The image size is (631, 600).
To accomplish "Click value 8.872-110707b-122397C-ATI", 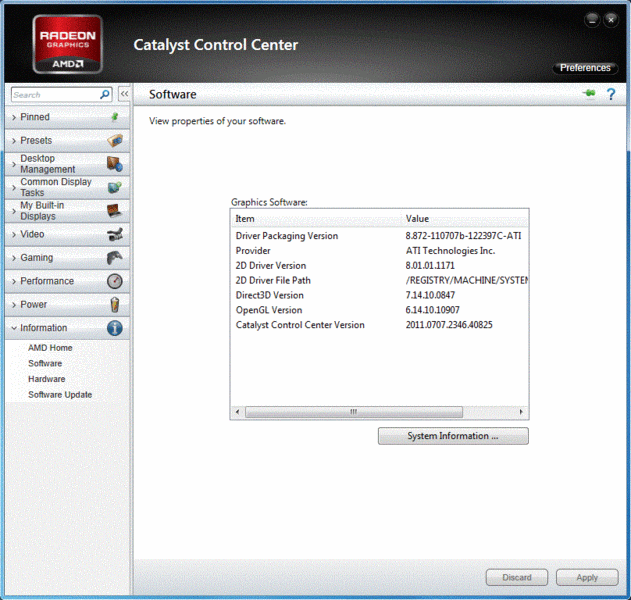I will pyautogui.click(x=463, y=236).
